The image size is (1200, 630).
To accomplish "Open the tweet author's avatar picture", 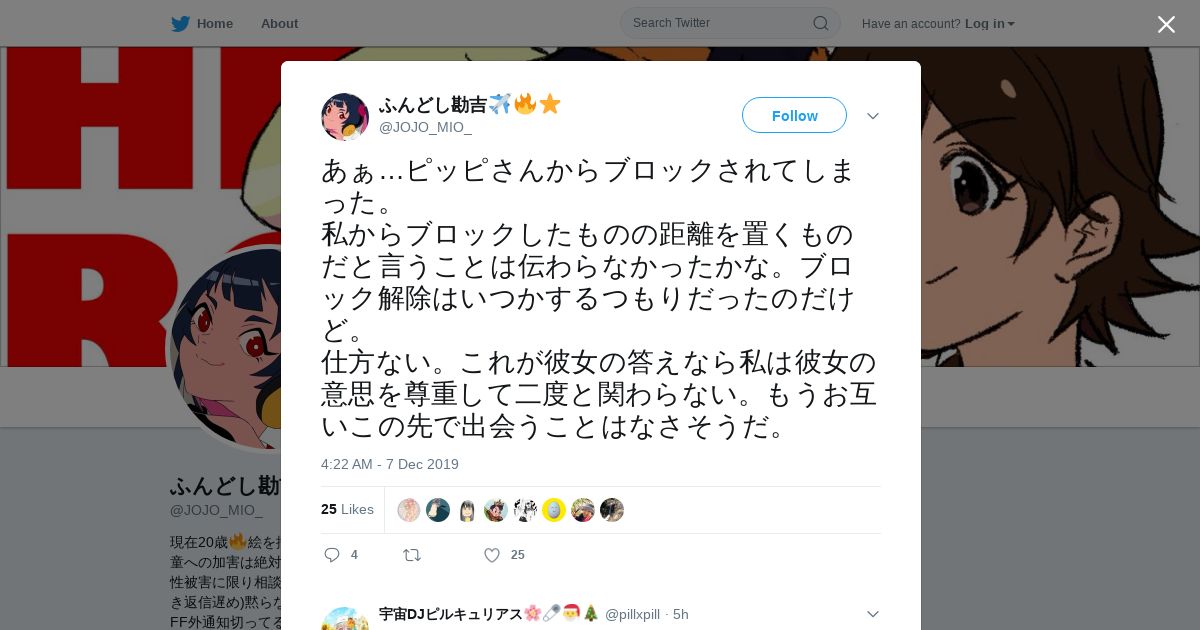I will [345, 117].
